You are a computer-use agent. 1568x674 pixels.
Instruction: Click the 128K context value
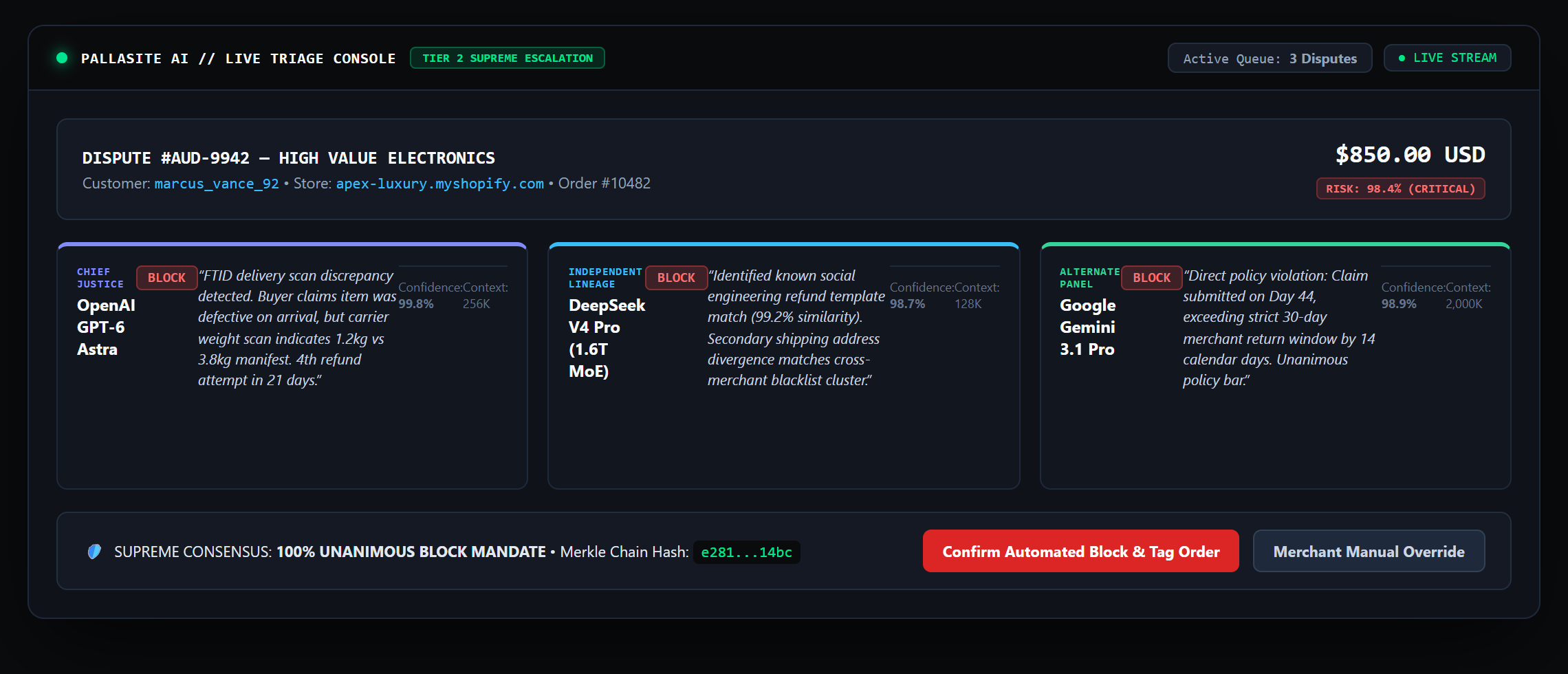click(968, 304)
